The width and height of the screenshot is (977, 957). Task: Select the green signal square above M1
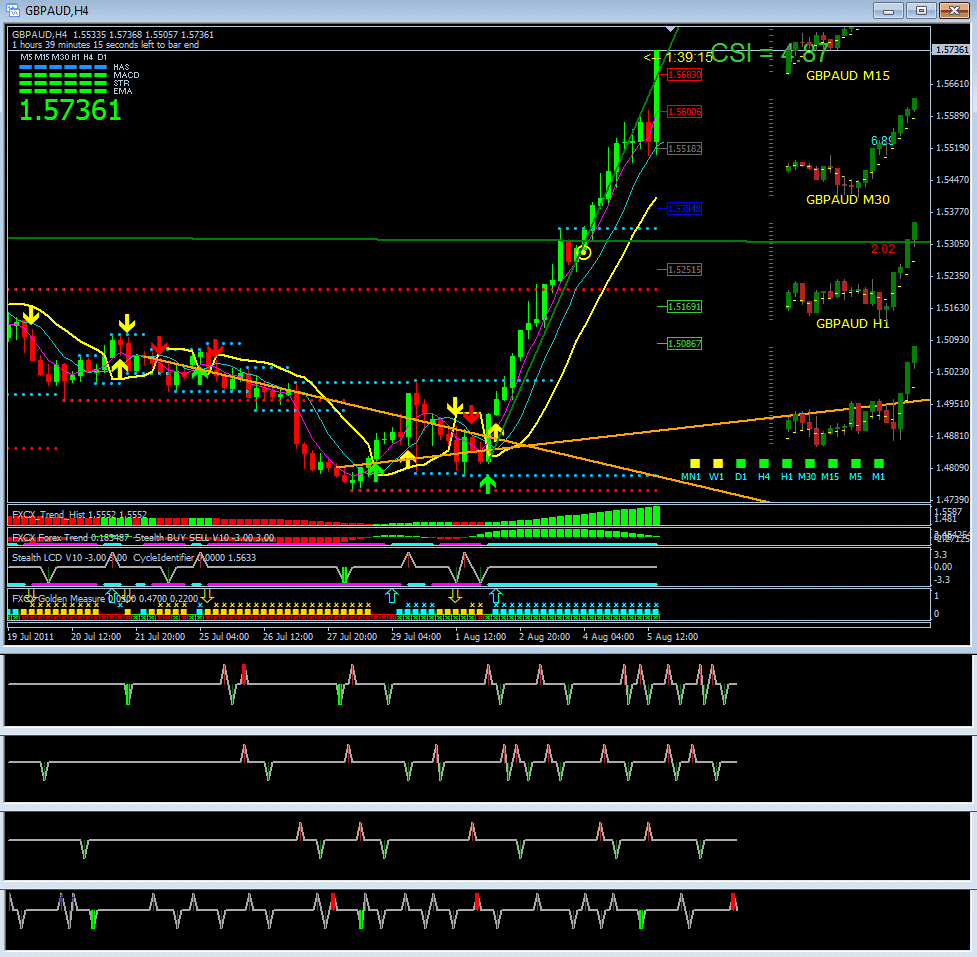(879, 464)
